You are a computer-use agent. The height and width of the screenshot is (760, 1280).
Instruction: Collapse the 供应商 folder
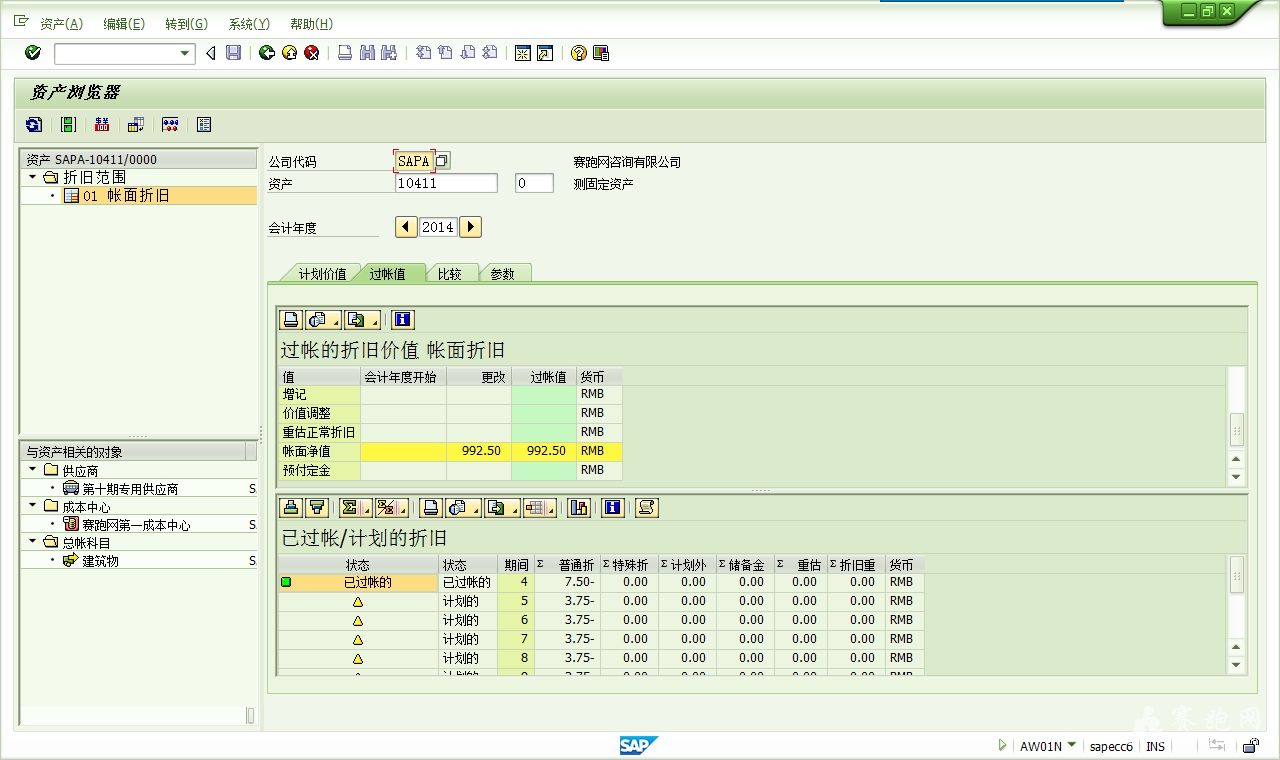coord(33,470)
